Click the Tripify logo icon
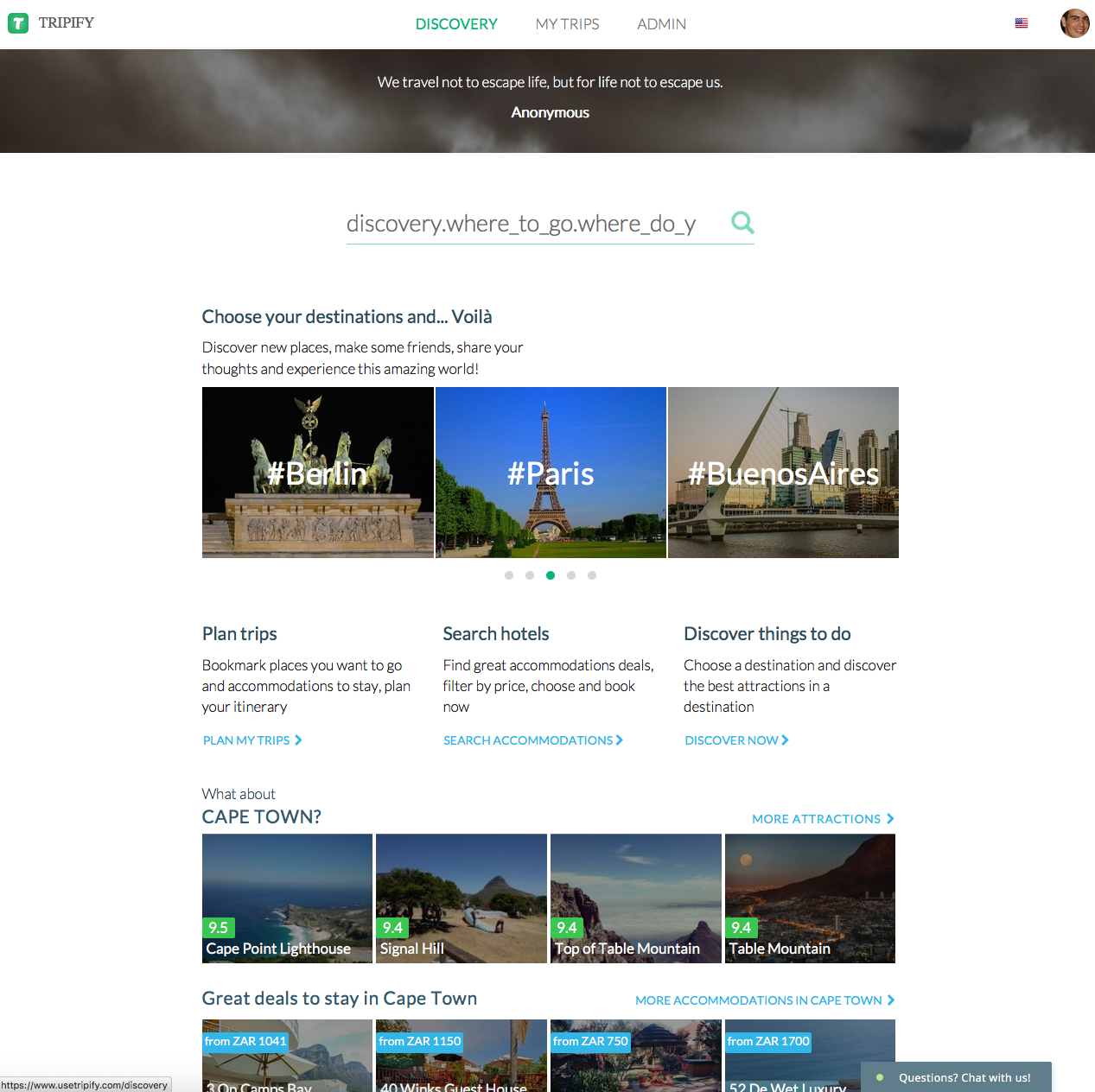Image resolution: width=1095 pixels, height=1092 pixels. [x=18, y=23]
